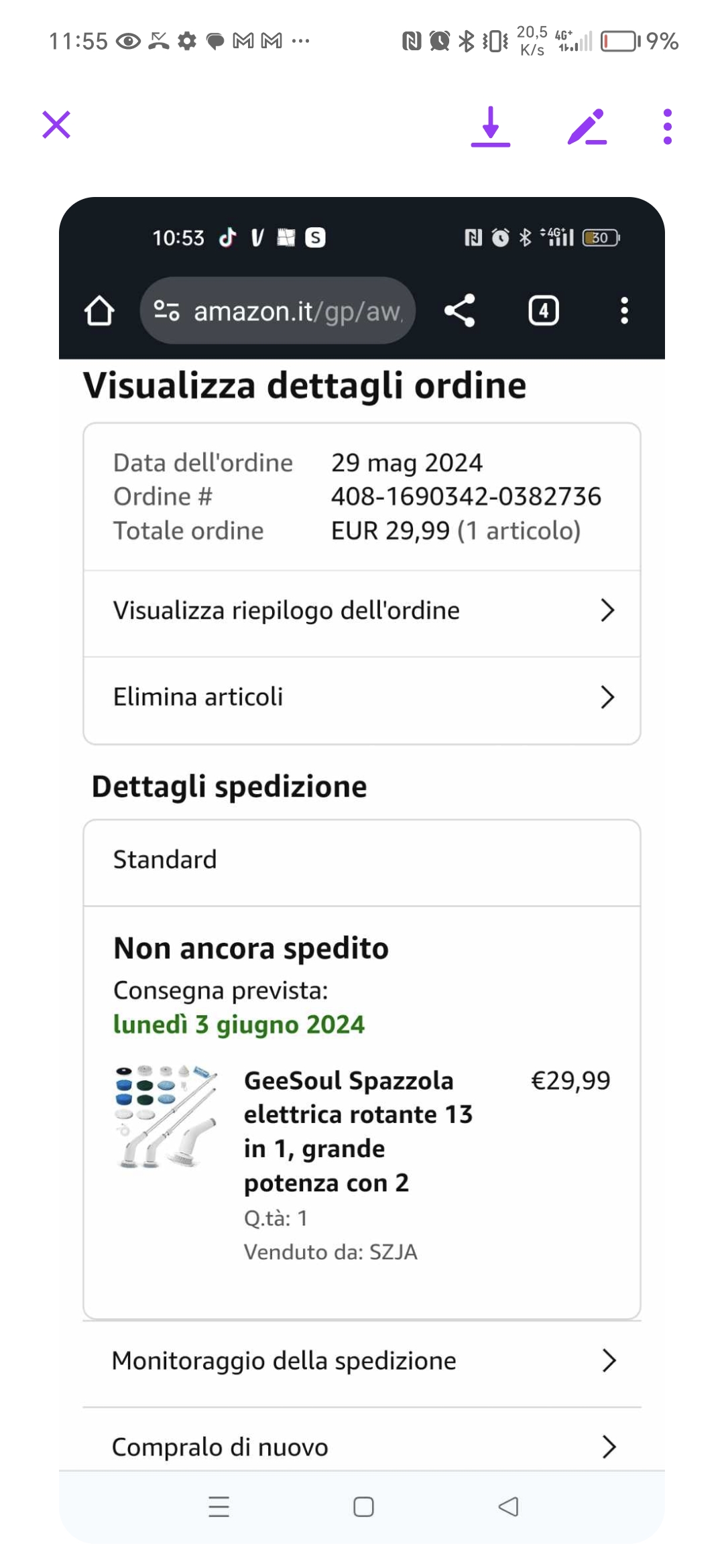The image size is (724, 1568).
Task: Close the image viewer with the X
Action: coord(56,125)
